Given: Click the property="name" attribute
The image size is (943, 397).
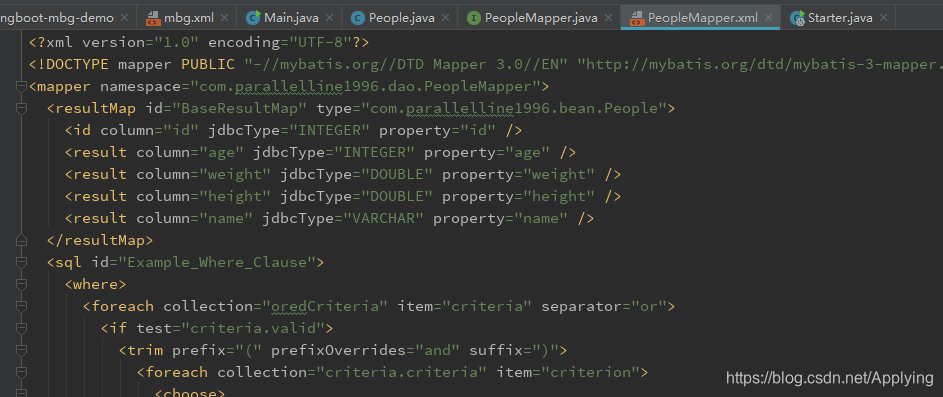Looking at the screenshot, I should 500,218.
